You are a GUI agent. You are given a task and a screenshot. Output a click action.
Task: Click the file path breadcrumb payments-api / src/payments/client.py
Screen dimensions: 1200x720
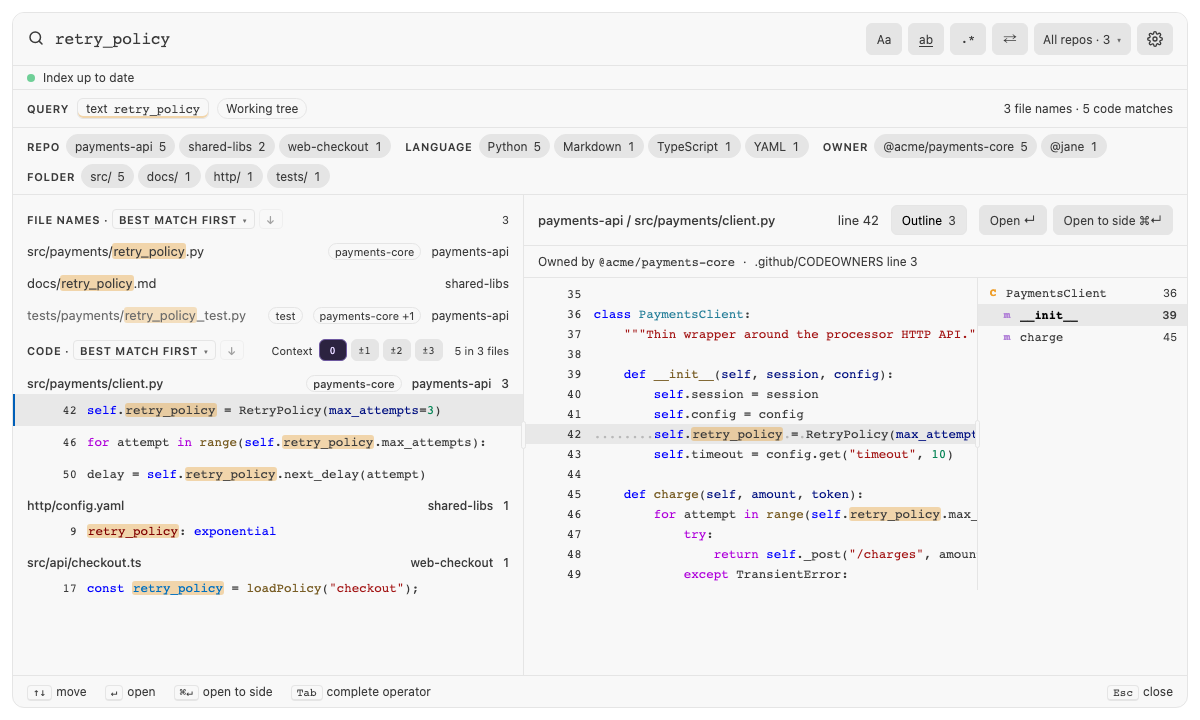click(x=656, y=221)
